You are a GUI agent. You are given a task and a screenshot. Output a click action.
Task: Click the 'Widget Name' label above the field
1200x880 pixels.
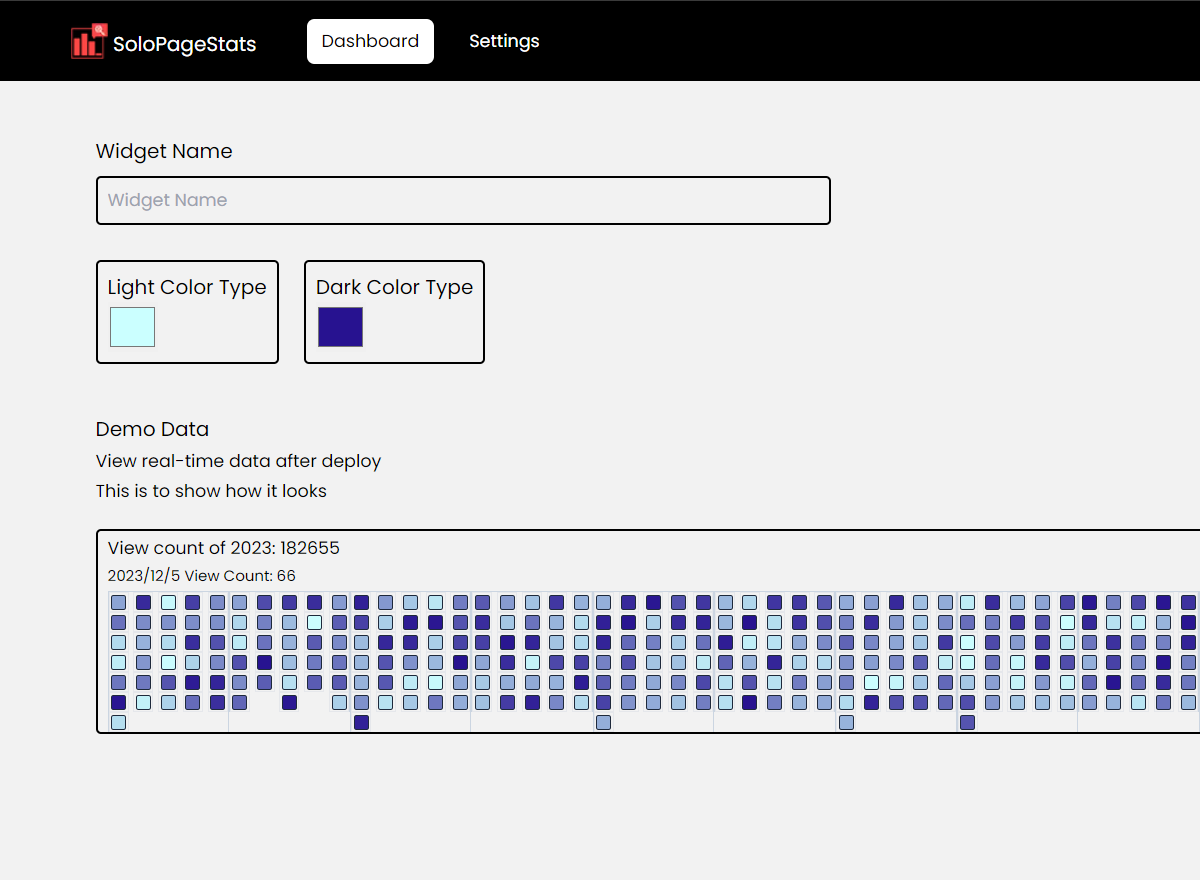(164, 152)
